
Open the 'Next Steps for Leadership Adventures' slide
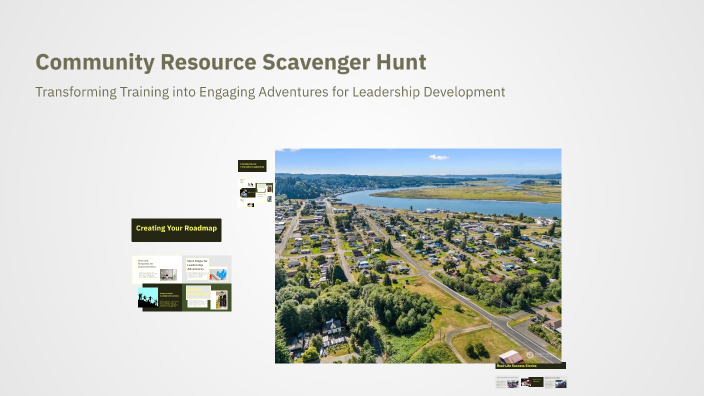click(x=207, y=269)
